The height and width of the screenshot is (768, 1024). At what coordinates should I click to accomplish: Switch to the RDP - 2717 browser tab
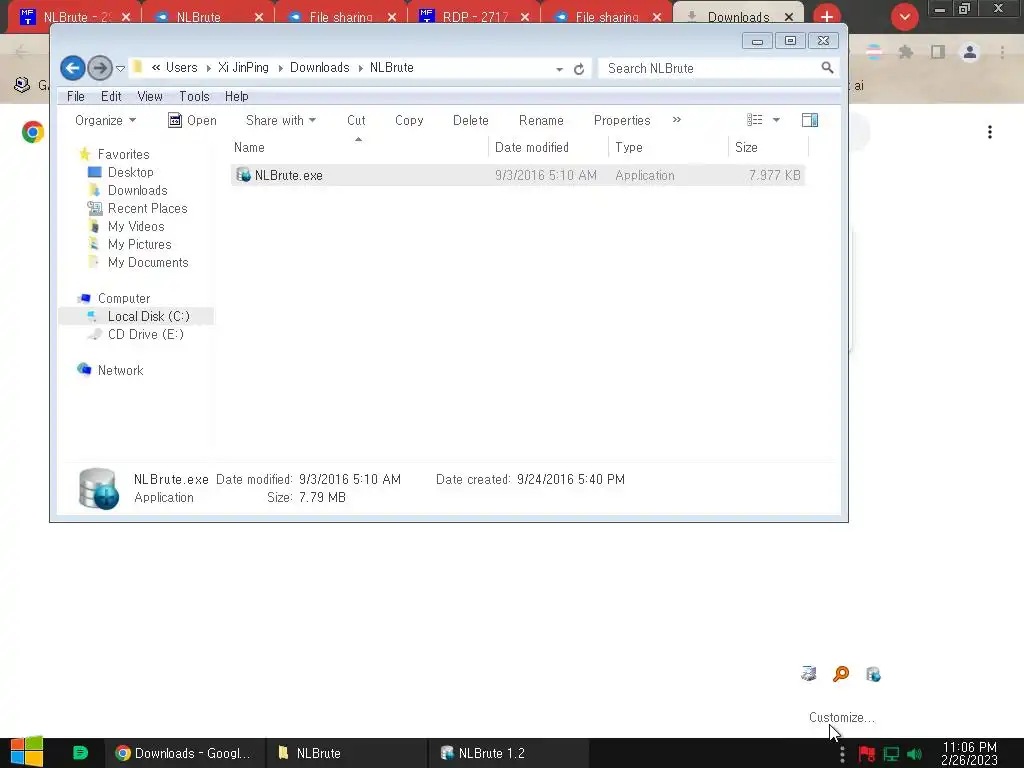(x=474, y=16)
